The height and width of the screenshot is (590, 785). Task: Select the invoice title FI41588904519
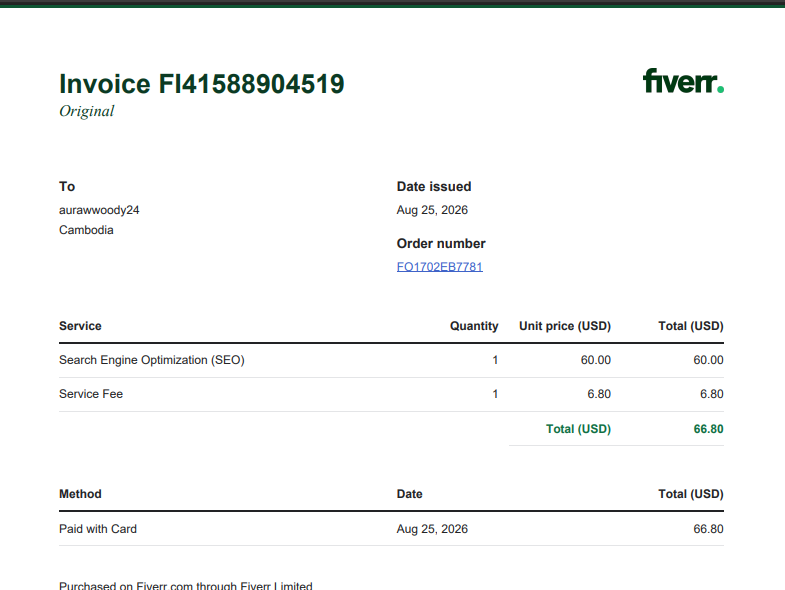[x=202, y=84]
